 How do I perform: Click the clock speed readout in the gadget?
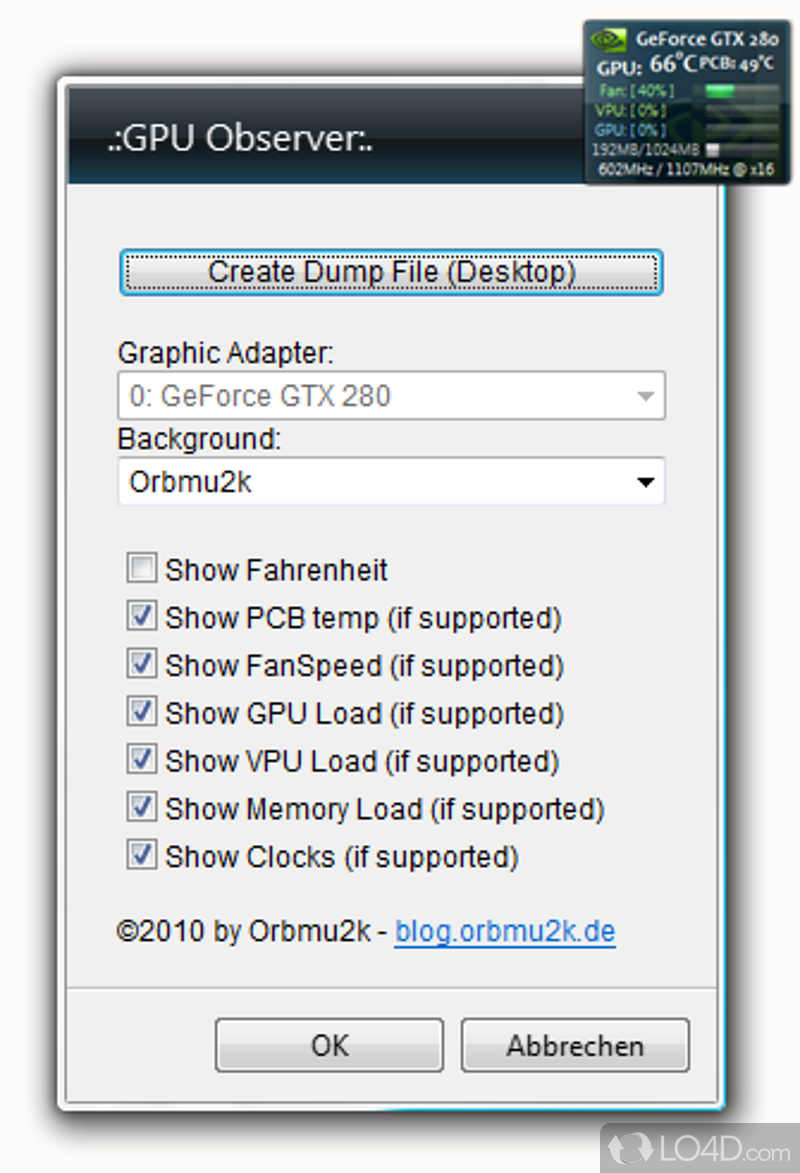(685, 169)
